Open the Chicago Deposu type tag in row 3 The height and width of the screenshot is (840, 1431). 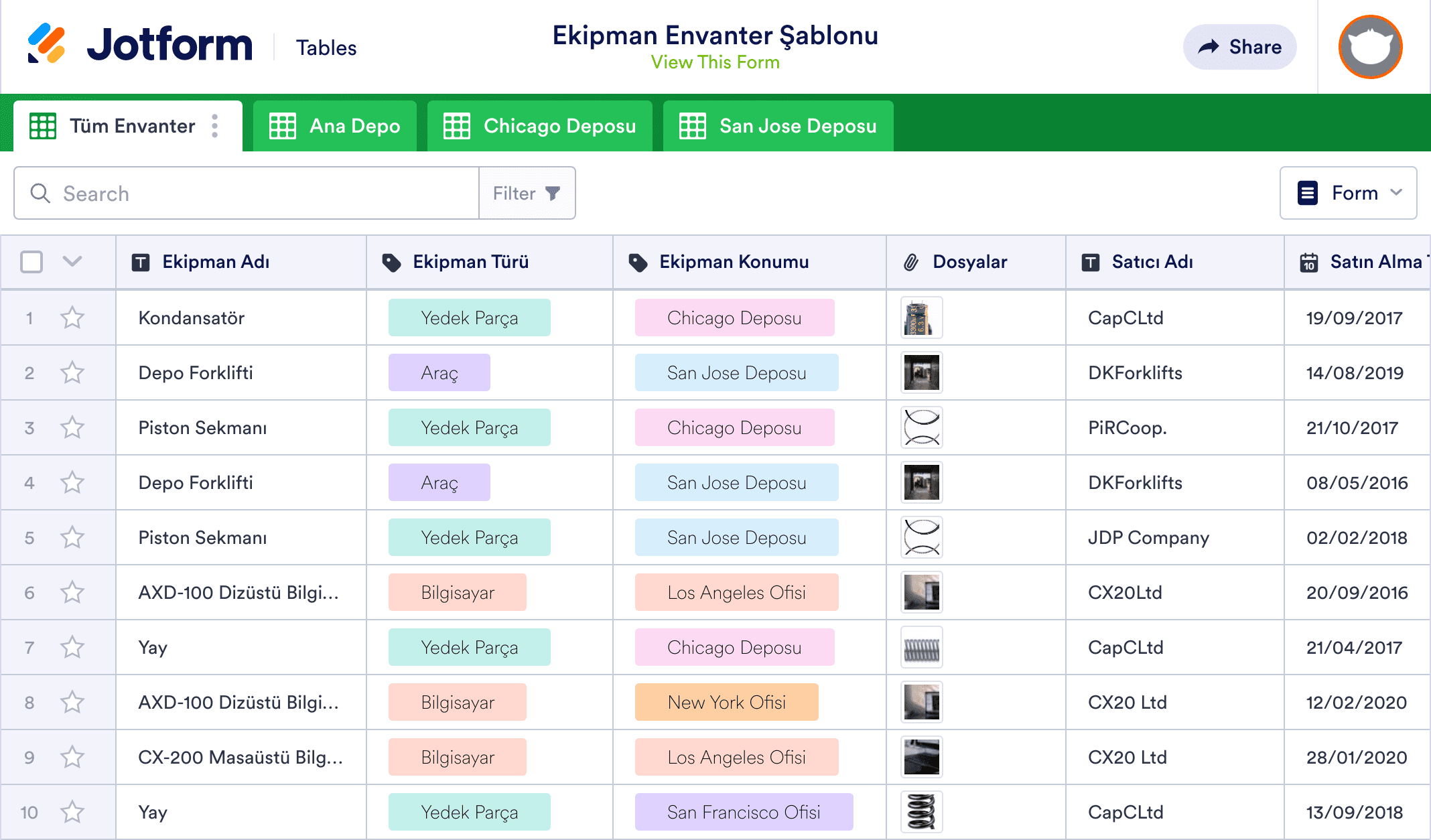734,427
